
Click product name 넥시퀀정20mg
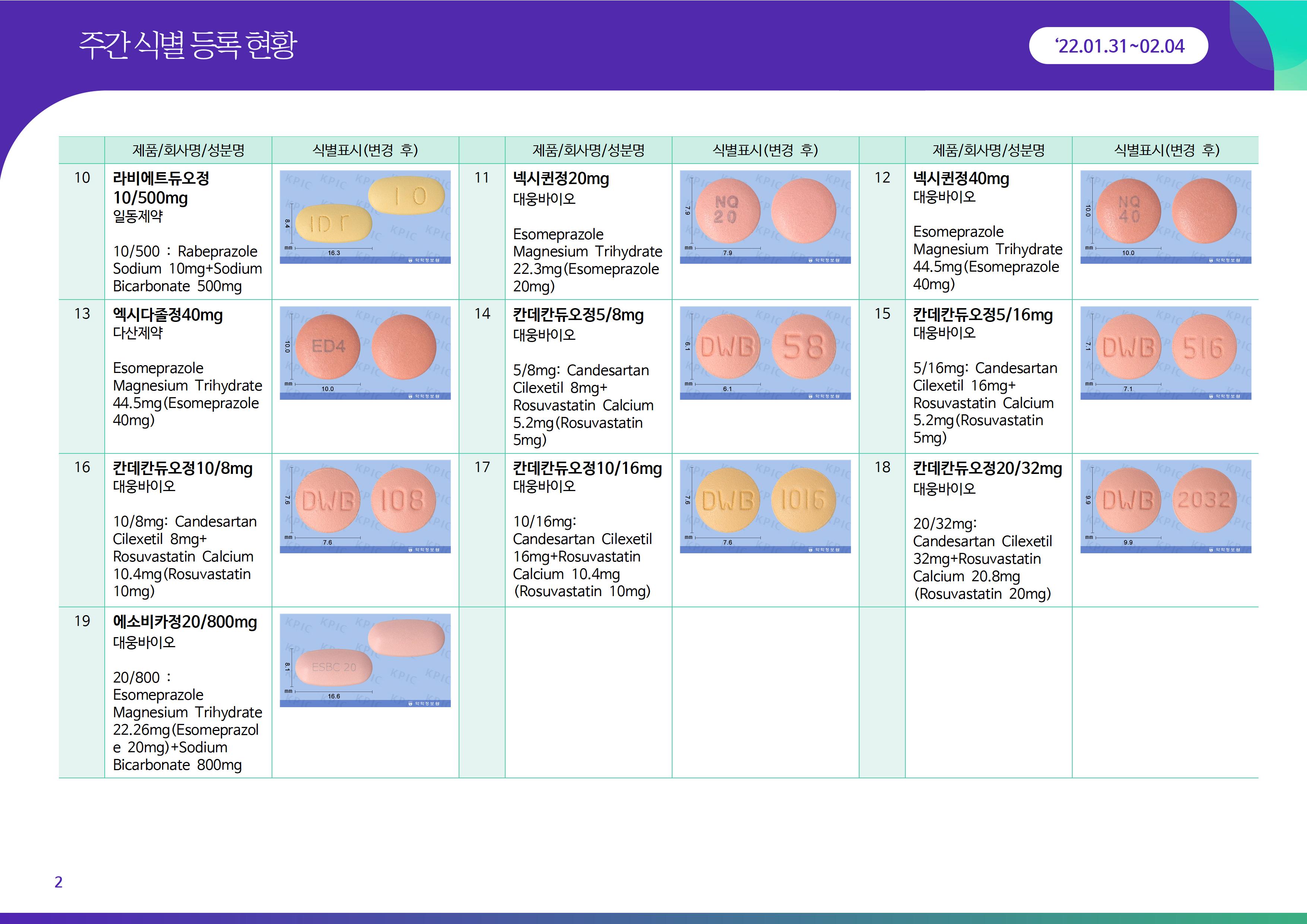pos(561,178)
